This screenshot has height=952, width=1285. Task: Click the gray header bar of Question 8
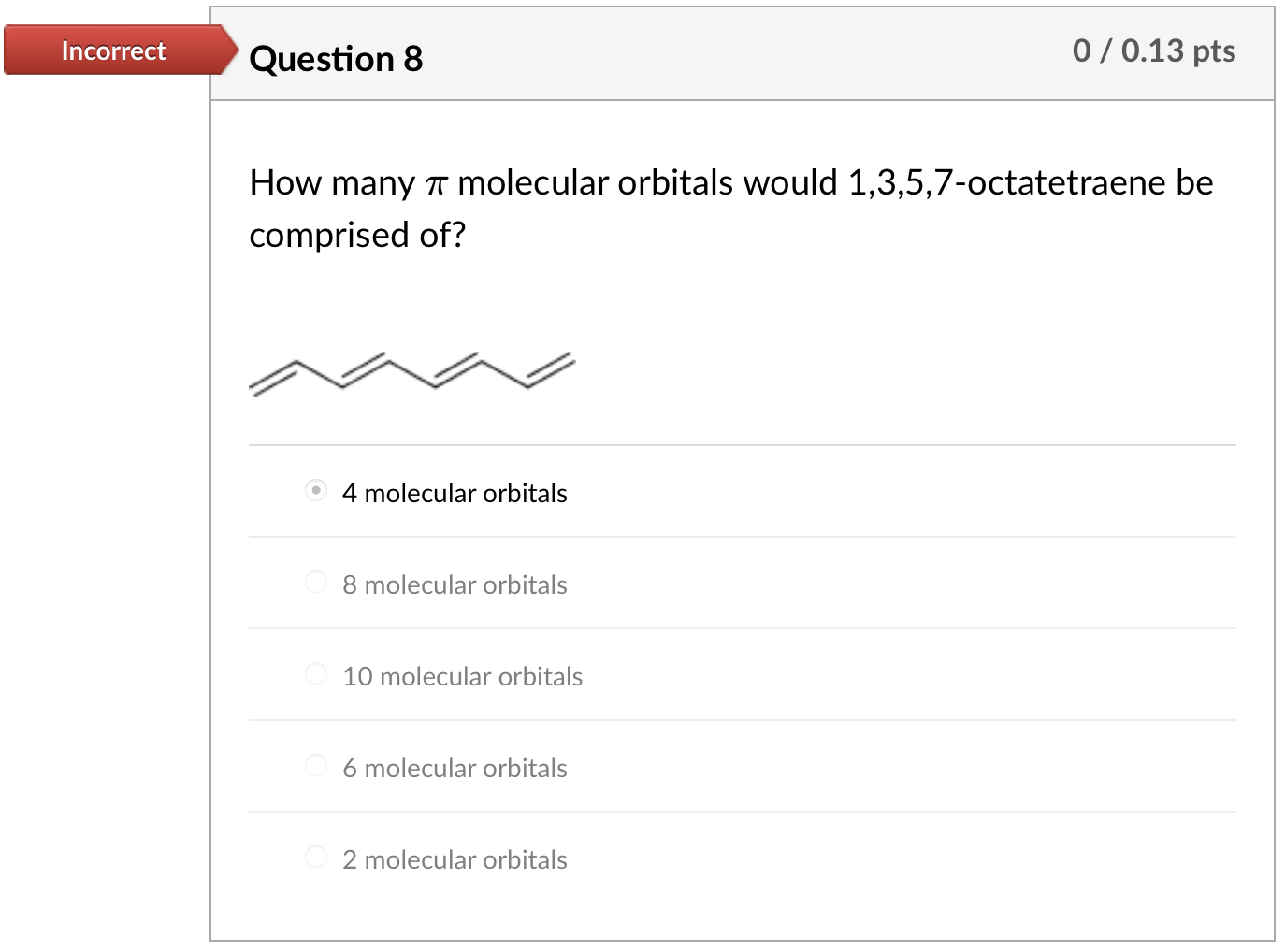[x=748, y=54]
